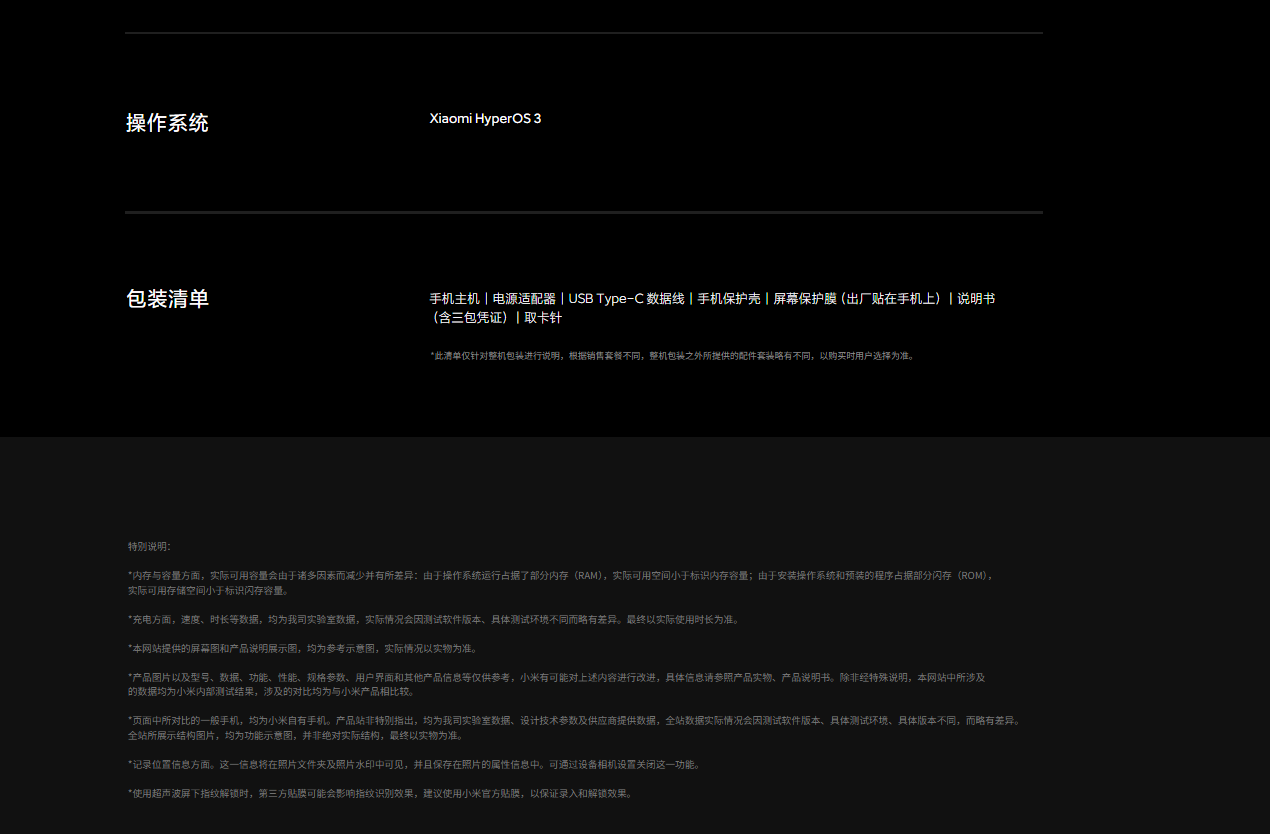Click the footnote starting with 此清单仅针对整机包装
This screenshot has width=1270, height=834.
pyautogui.click(x=671, y=355)
